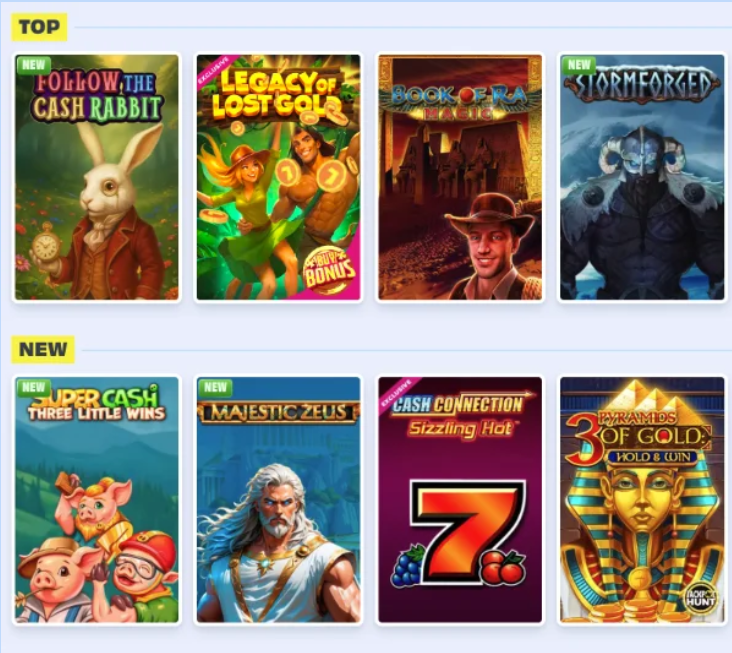Open Follow the Cash Rabbit game
The height and width of the screenshot is (653, 732).
tap(97, 177)
